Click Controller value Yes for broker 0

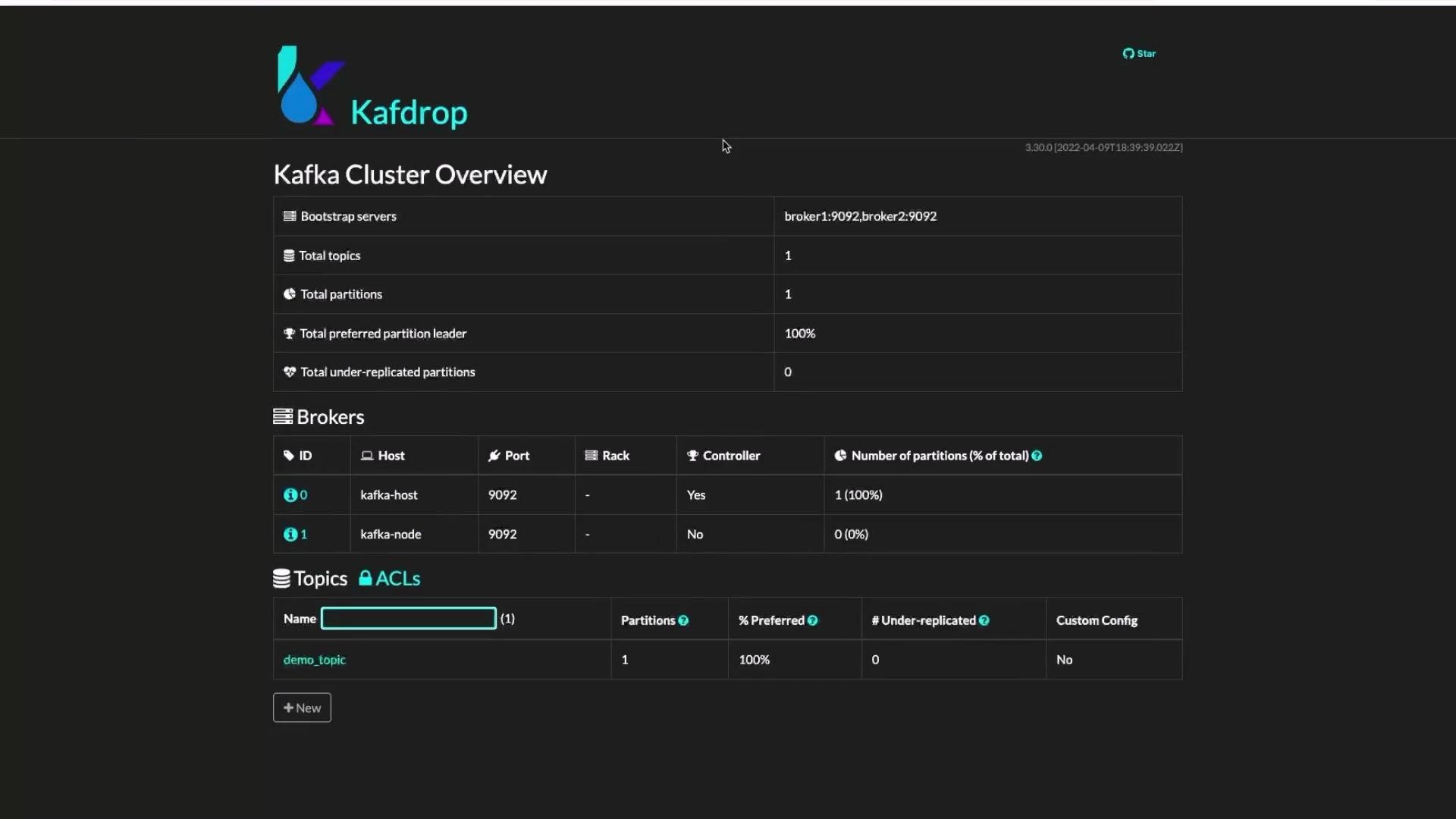tap(696, 495)
